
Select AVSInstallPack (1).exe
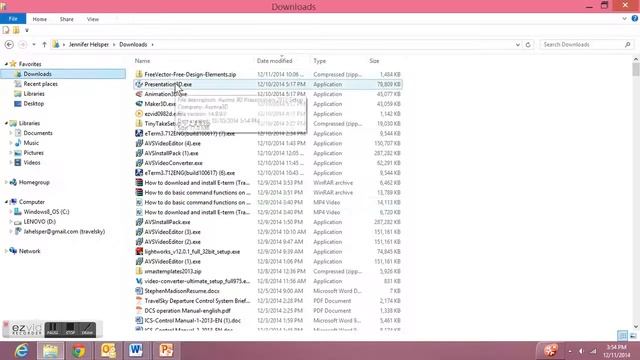(x=171, y=153)
